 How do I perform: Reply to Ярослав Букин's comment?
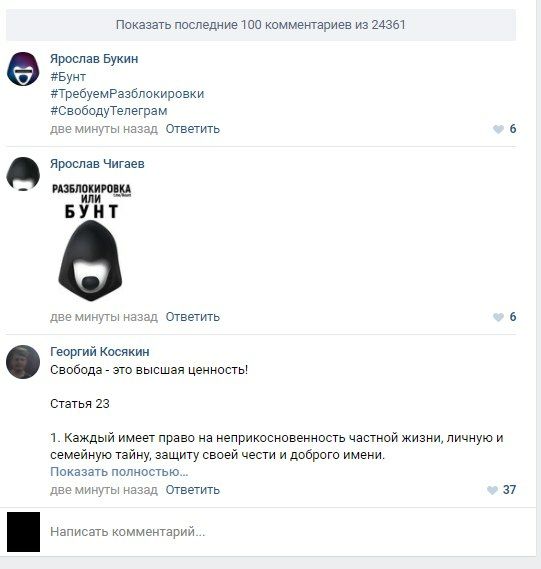coord(193,129)
